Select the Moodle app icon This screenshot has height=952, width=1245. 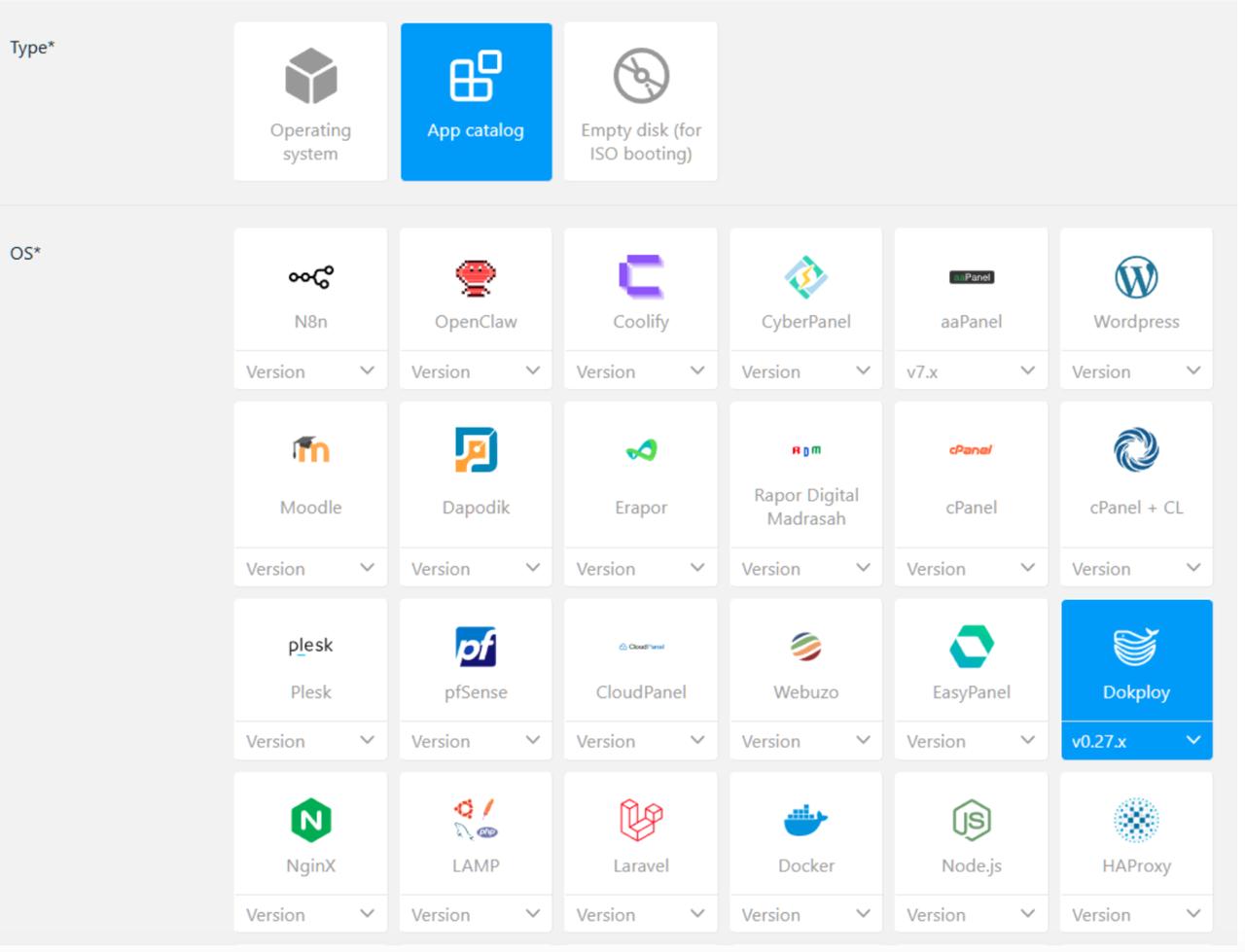310,449
